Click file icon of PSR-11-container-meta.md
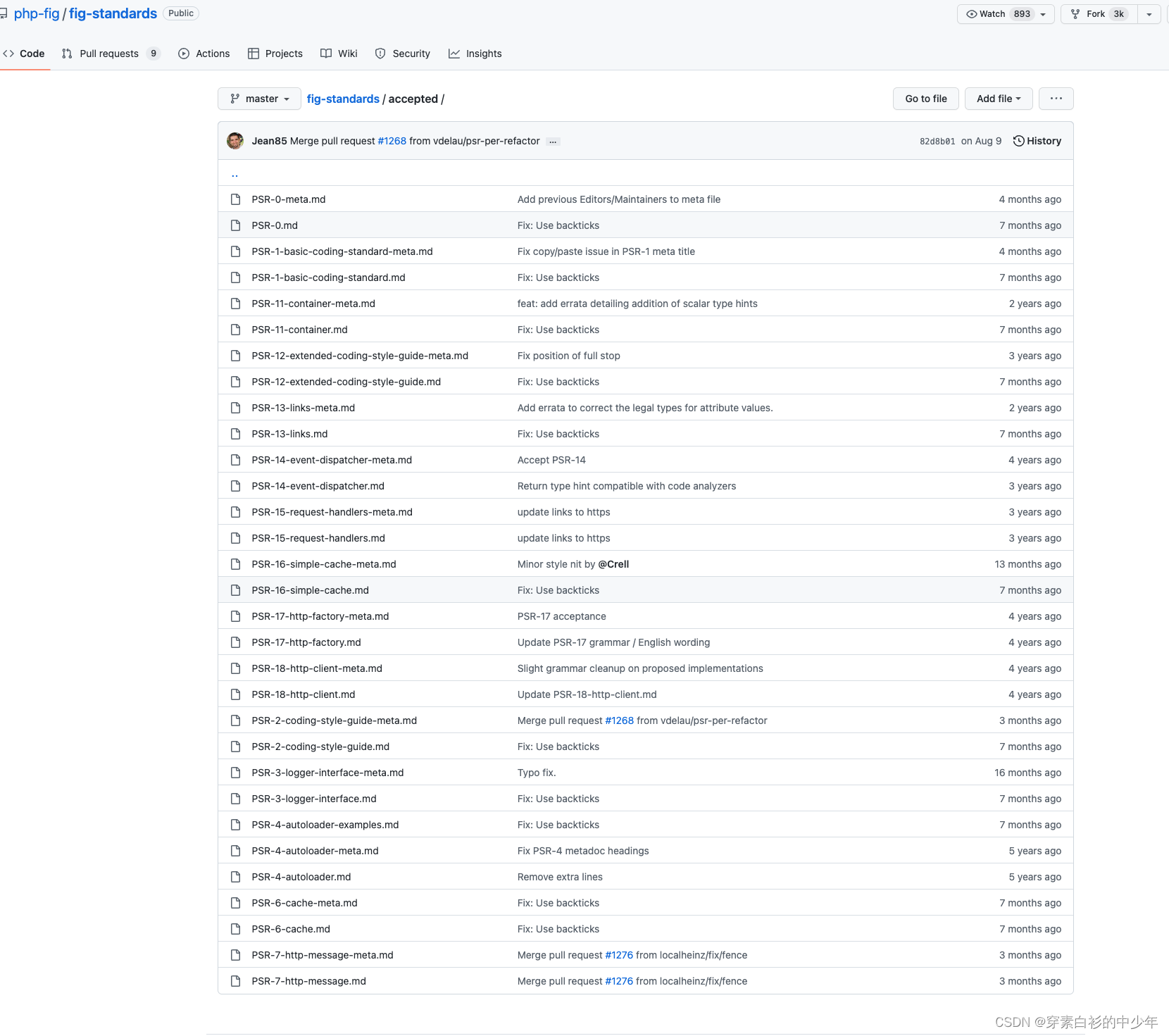 click(236, 304)
